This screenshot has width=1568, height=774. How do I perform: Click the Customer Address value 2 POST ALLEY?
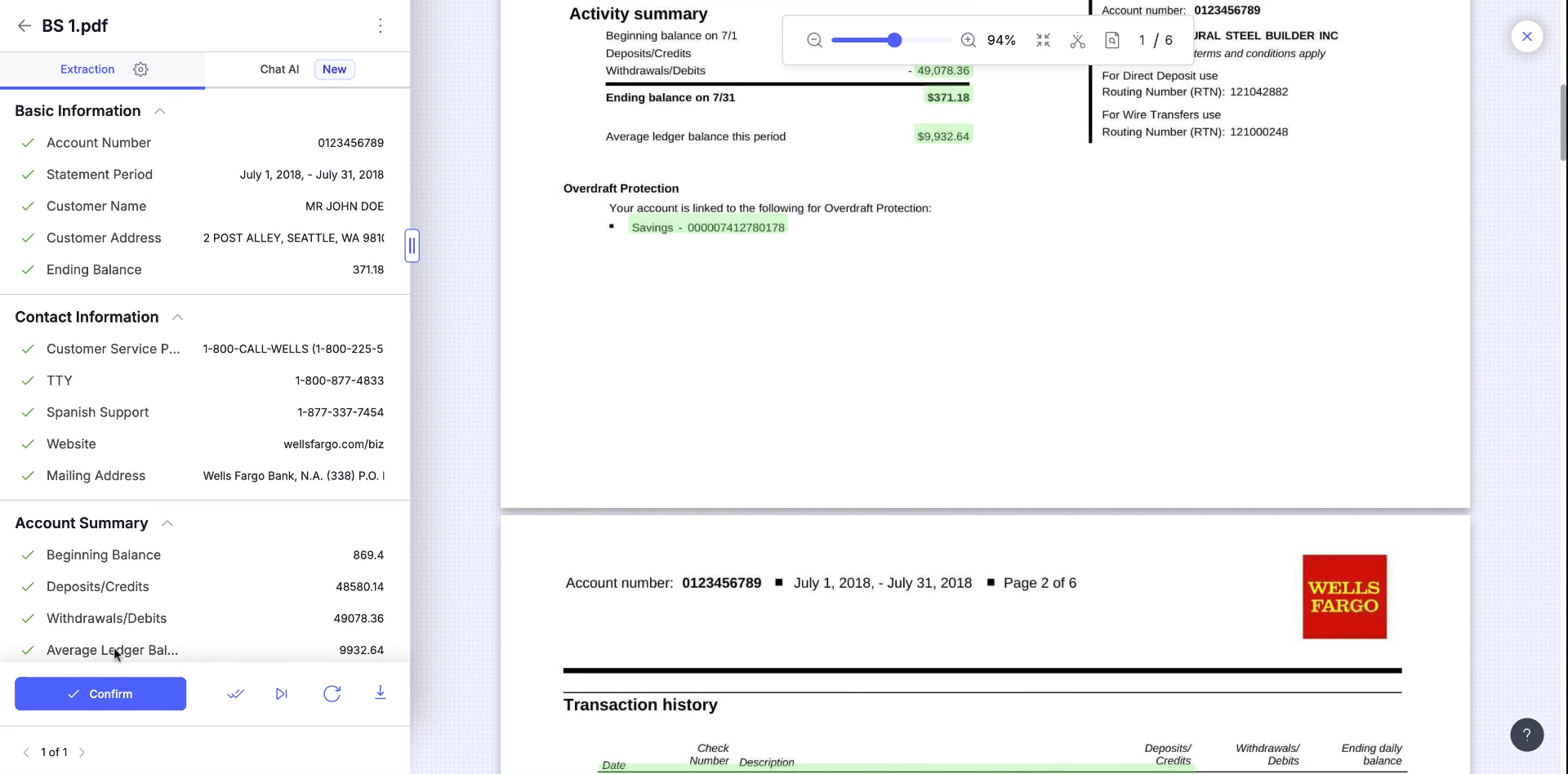(293, 238)
